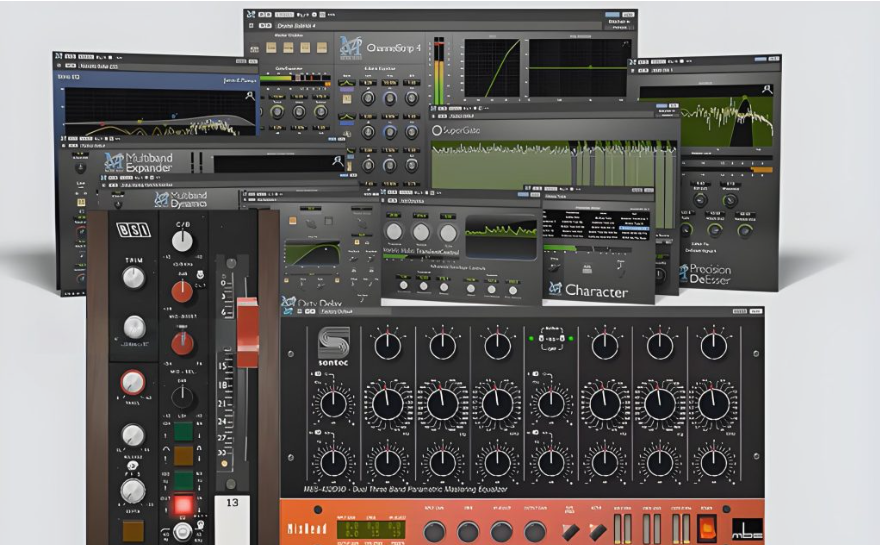
Task: Toggle the upper green button on the BSI strip
Action: (x=183, y=432)
